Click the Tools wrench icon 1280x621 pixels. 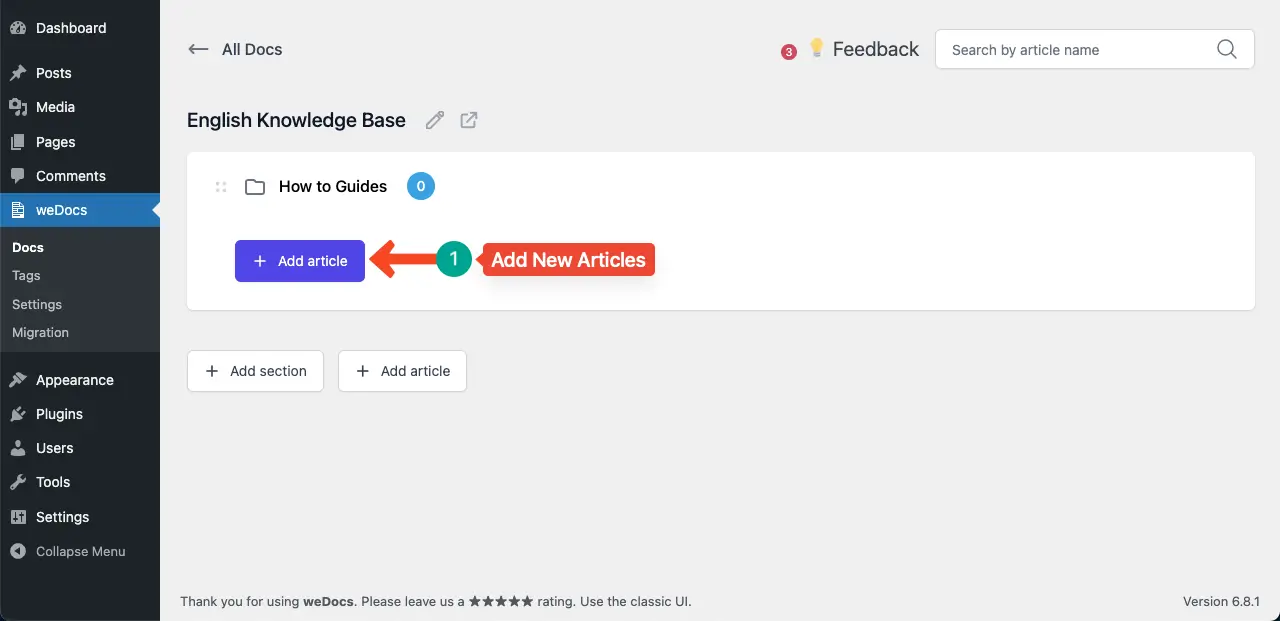(18, 482)
